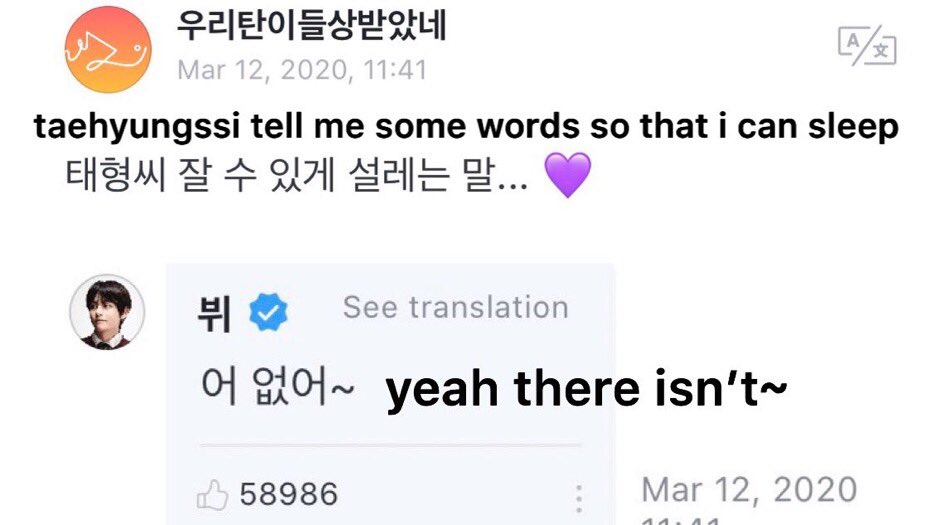Open the three-dot reply options menu
The width and height of the screenshot is (933, 525).
click(x=578, y=497)
